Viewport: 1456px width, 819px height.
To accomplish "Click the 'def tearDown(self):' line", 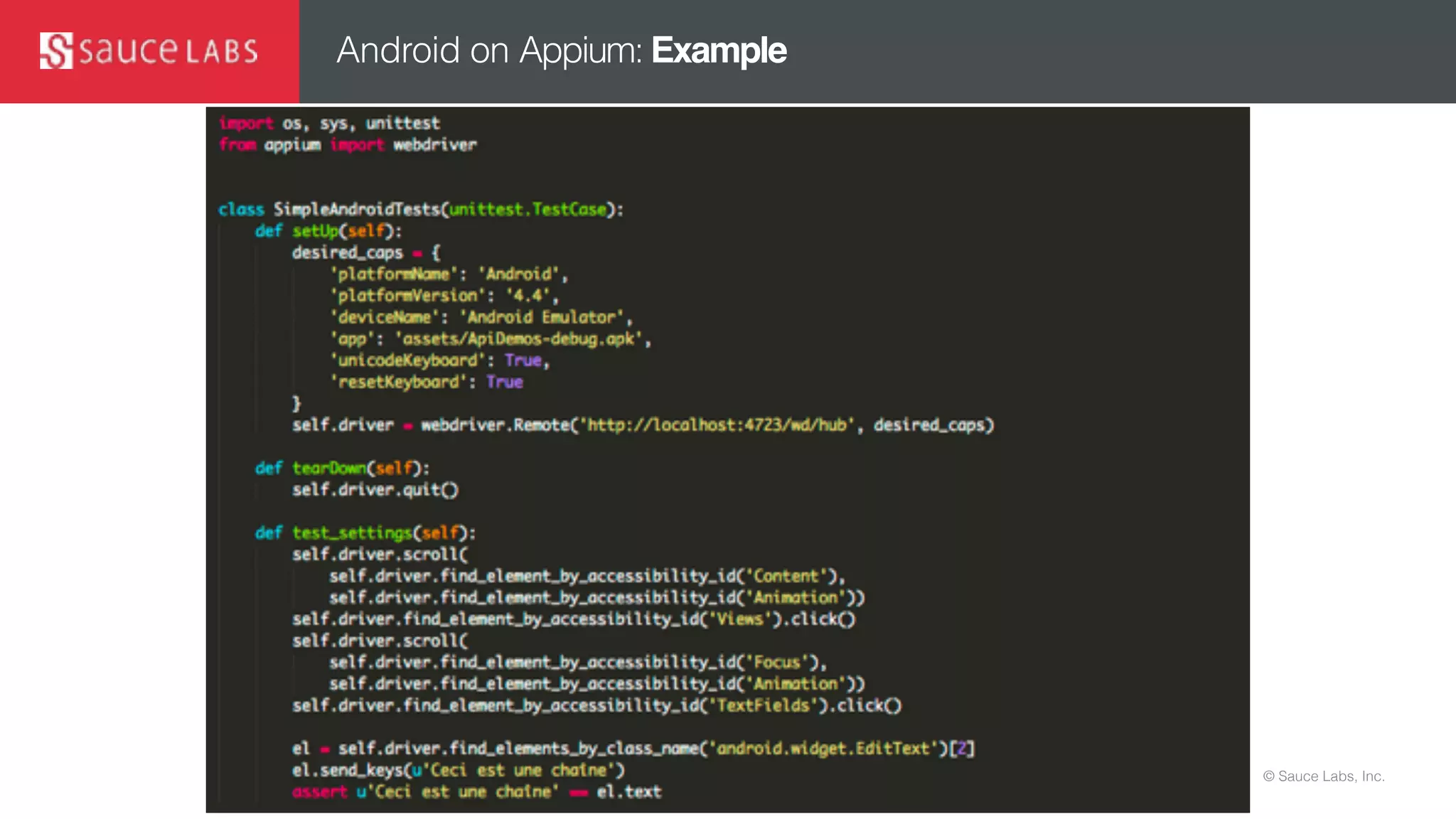I will click(343, 469).
